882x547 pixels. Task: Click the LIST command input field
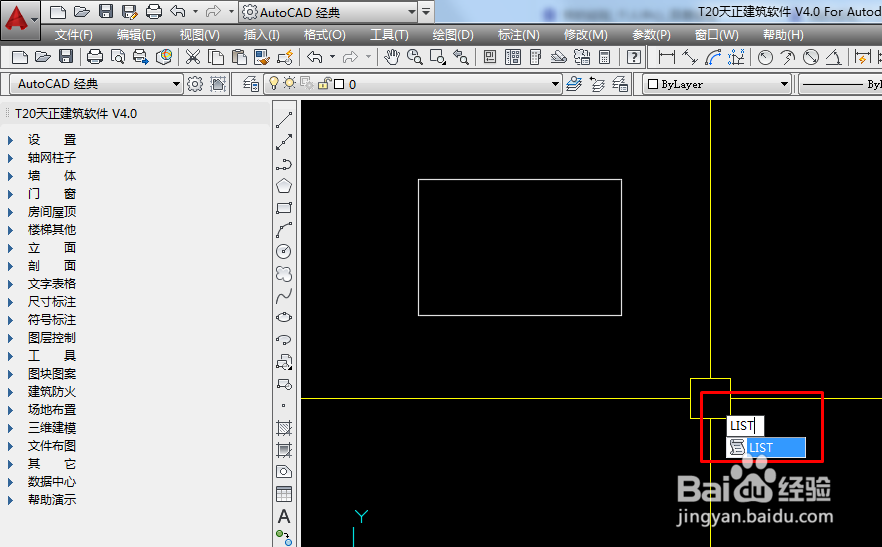click(745, 425)
